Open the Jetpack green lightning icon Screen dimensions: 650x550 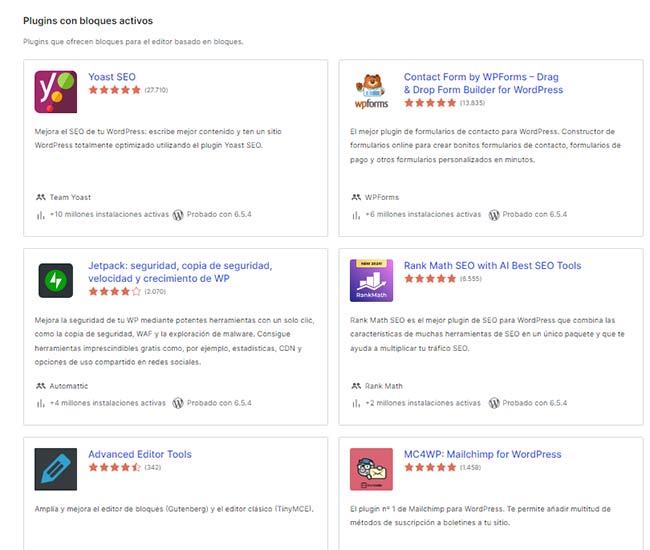coord(56,280)
